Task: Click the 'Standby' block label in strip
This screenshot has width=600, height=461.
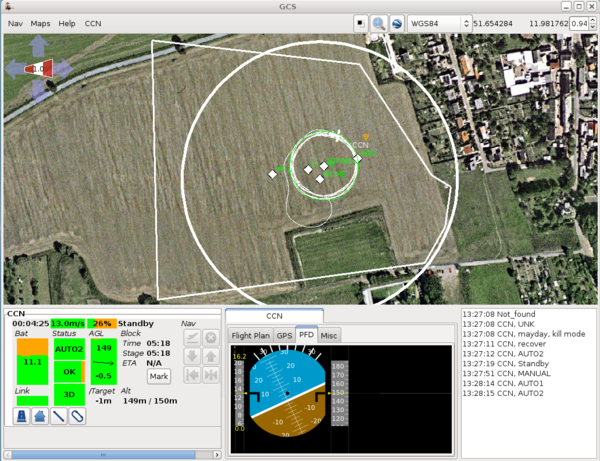Action: [136, 324]
